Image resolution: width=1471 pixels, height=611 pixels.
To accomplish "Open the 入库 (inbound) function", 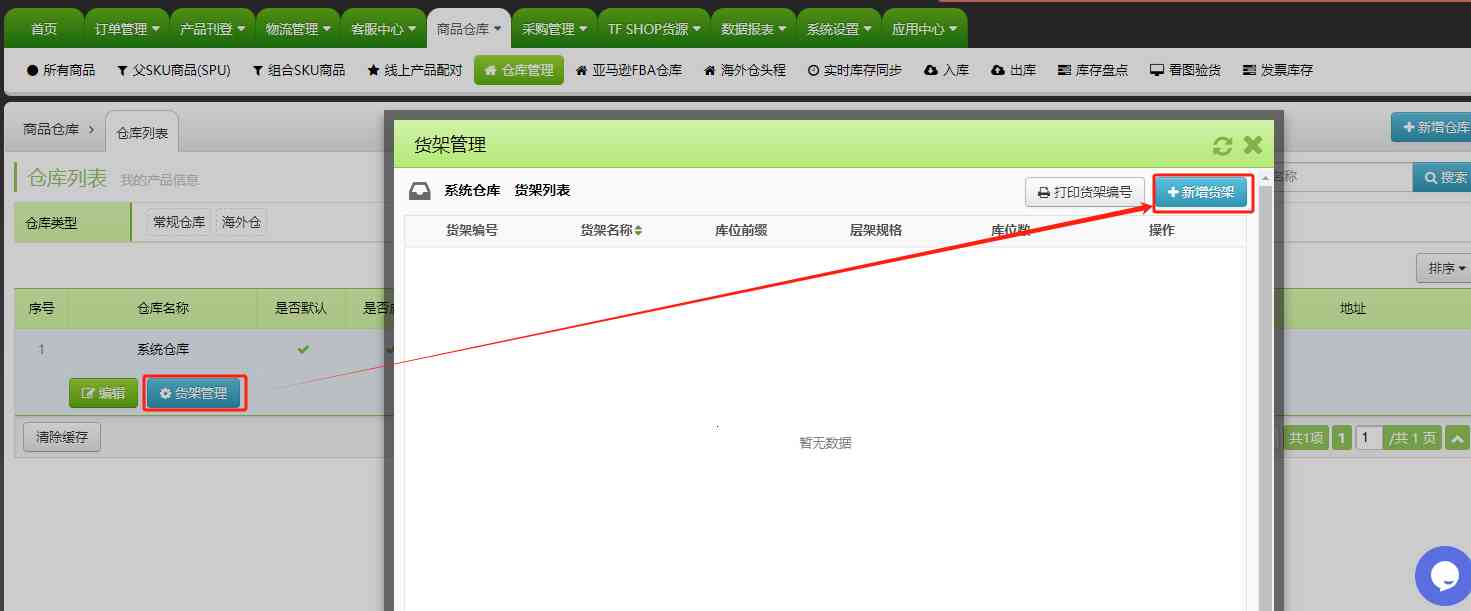I will pyautogui.click(x=946, y=69).
